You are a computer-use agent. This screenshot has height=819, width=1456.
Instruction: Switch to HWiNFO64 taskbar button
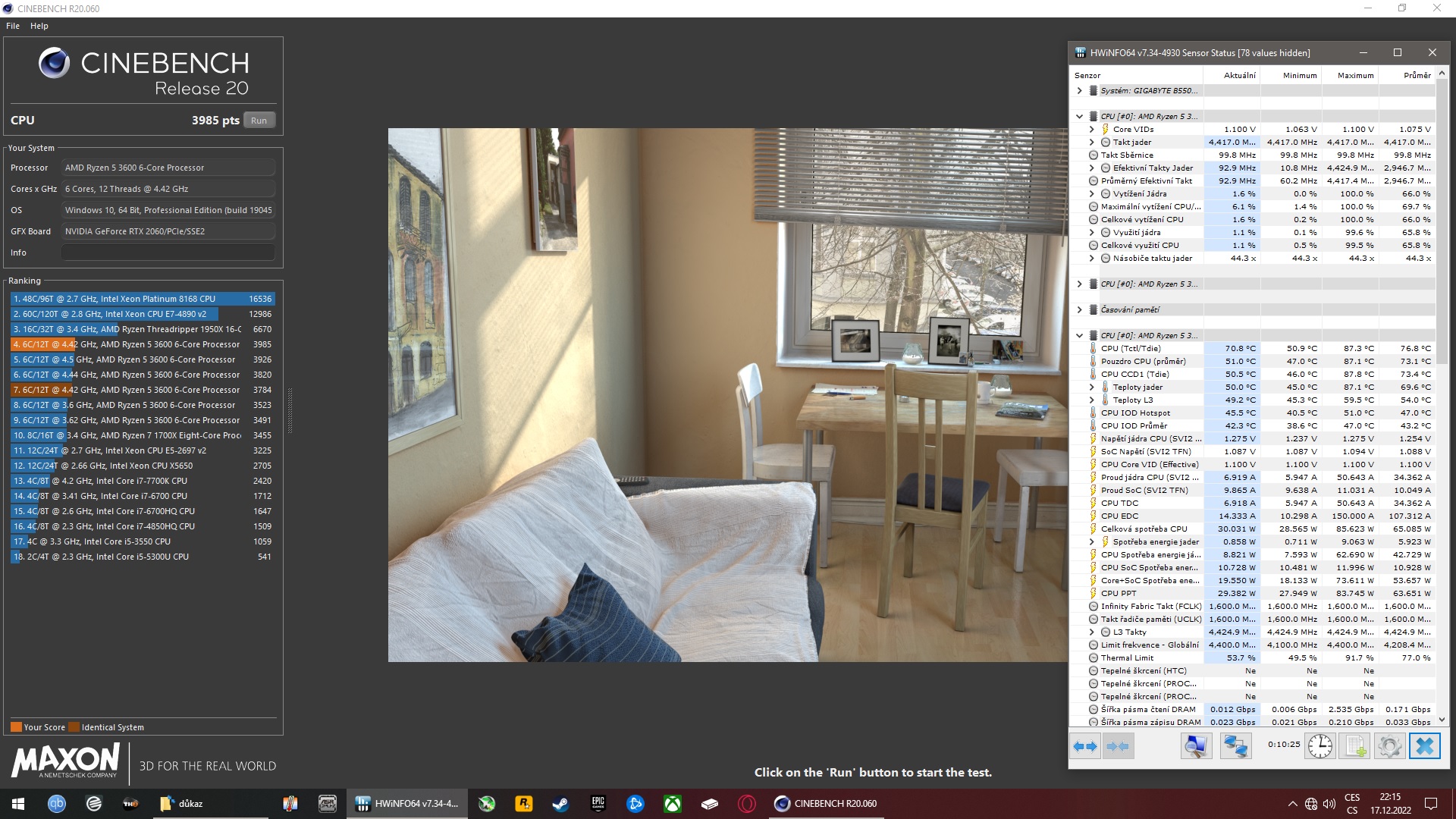406,804
